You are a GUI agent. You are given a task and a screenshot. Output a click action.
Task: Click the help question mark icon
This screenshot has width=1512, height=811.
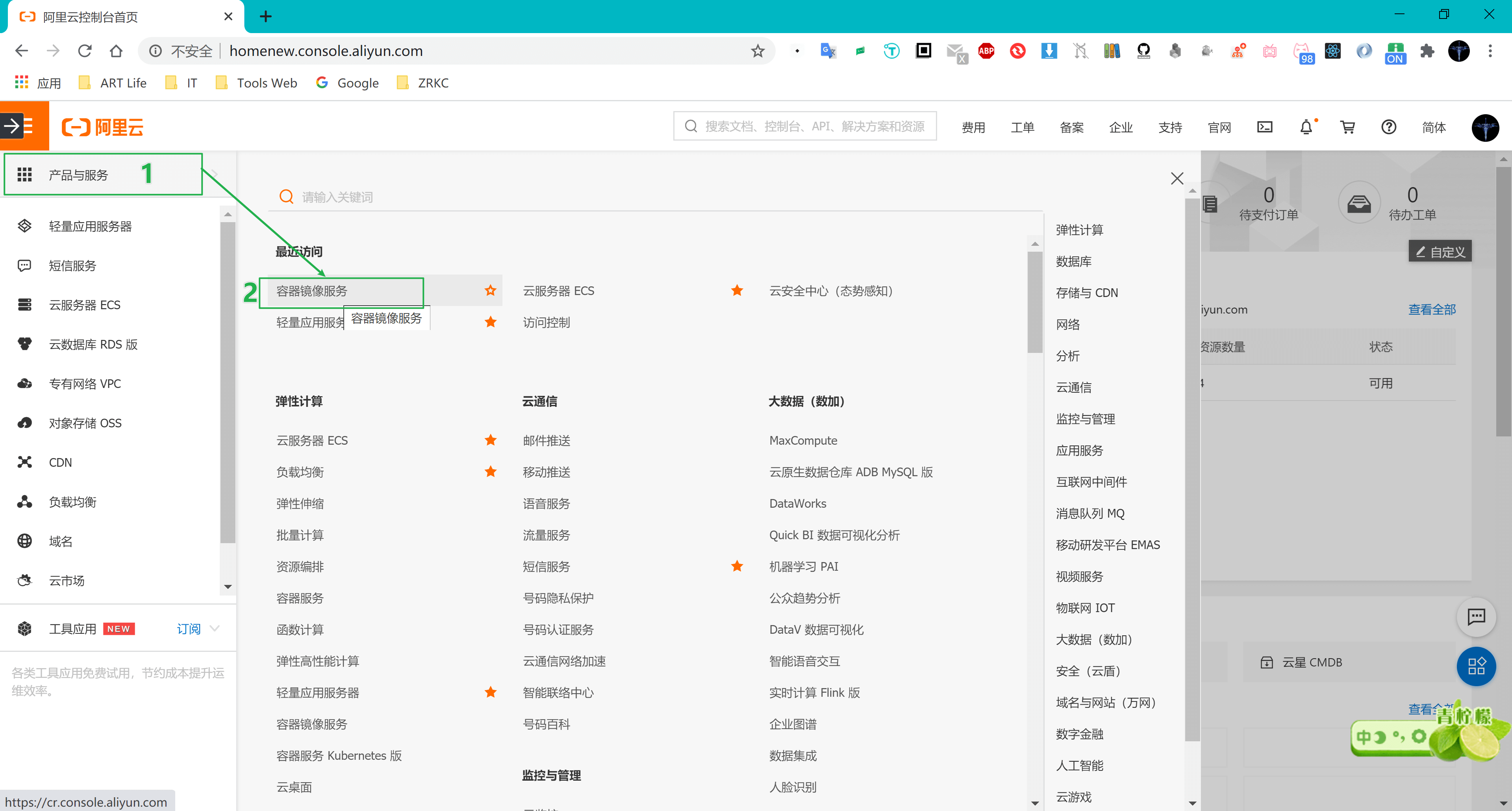[x=1388, y=127]
